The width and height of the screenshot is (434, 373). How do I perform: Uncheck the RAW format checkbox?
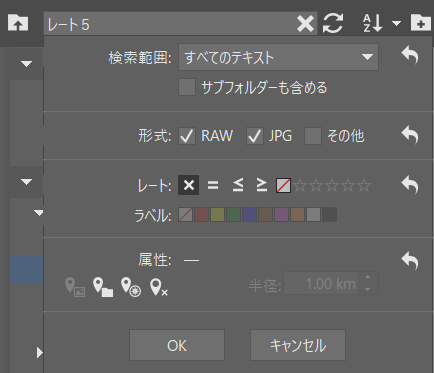(187, 136)
